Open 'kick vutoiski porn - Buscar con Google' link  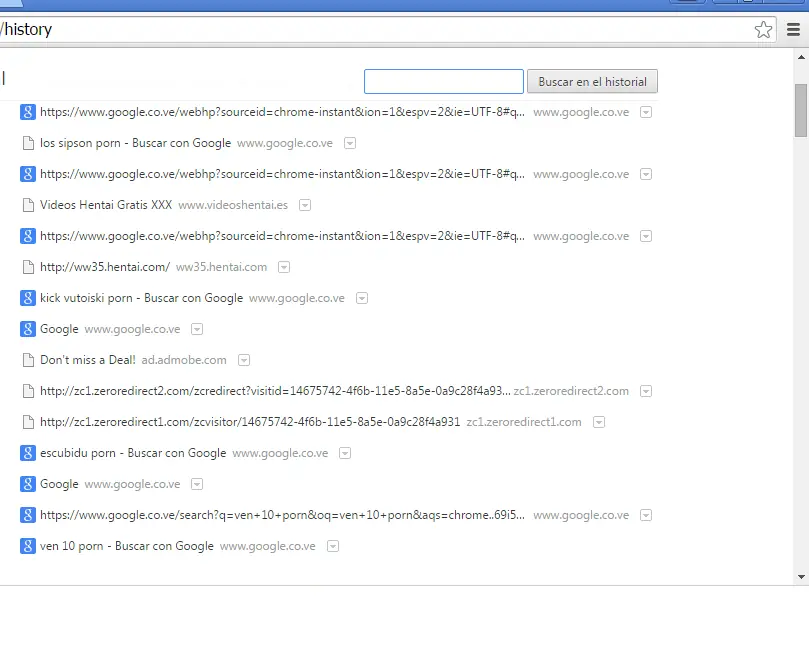coord(141,298)
